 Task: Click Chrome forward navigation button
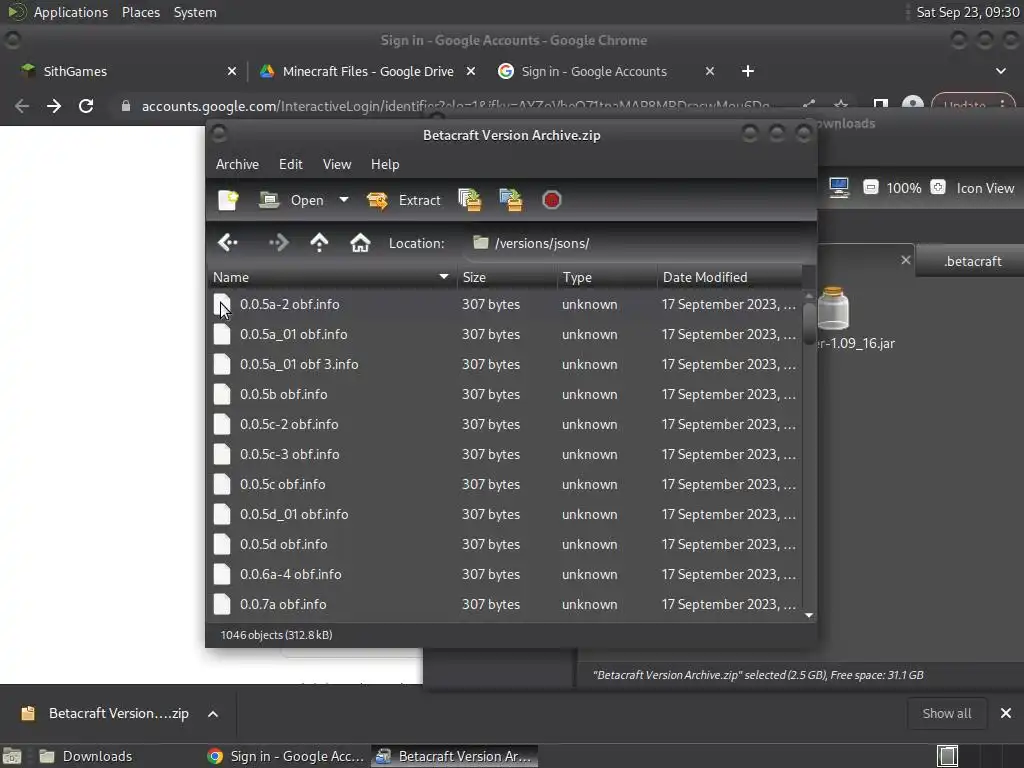point(54,106)
